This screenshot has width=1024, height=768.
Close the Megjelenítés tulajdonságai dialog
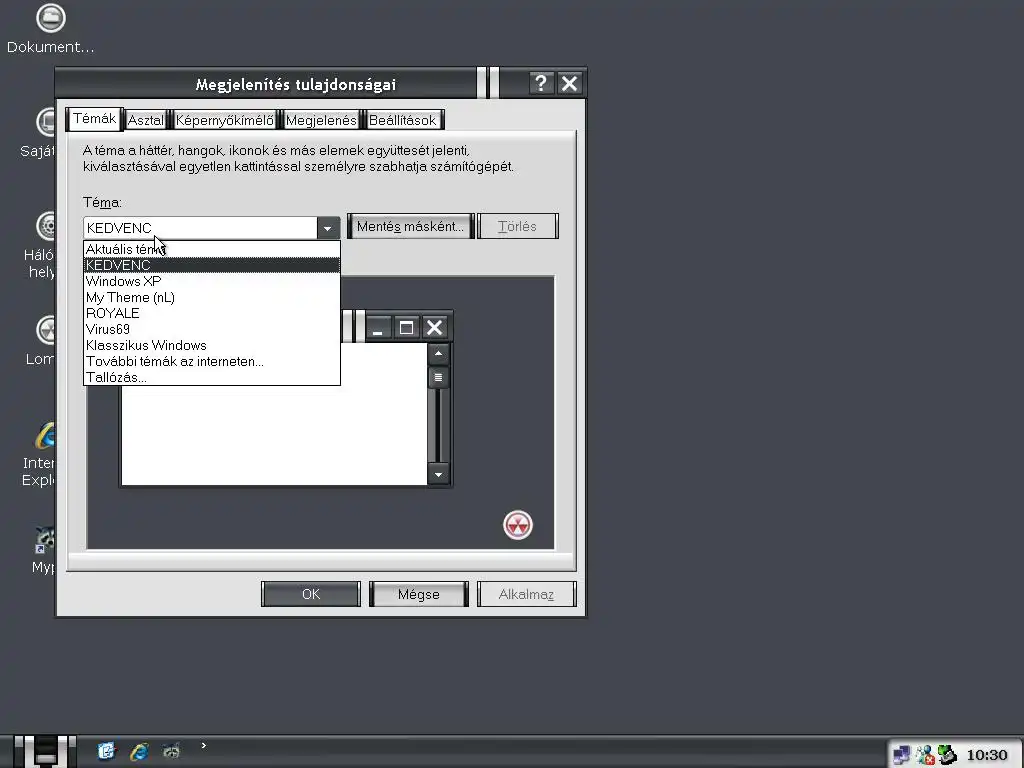(569, 84)
